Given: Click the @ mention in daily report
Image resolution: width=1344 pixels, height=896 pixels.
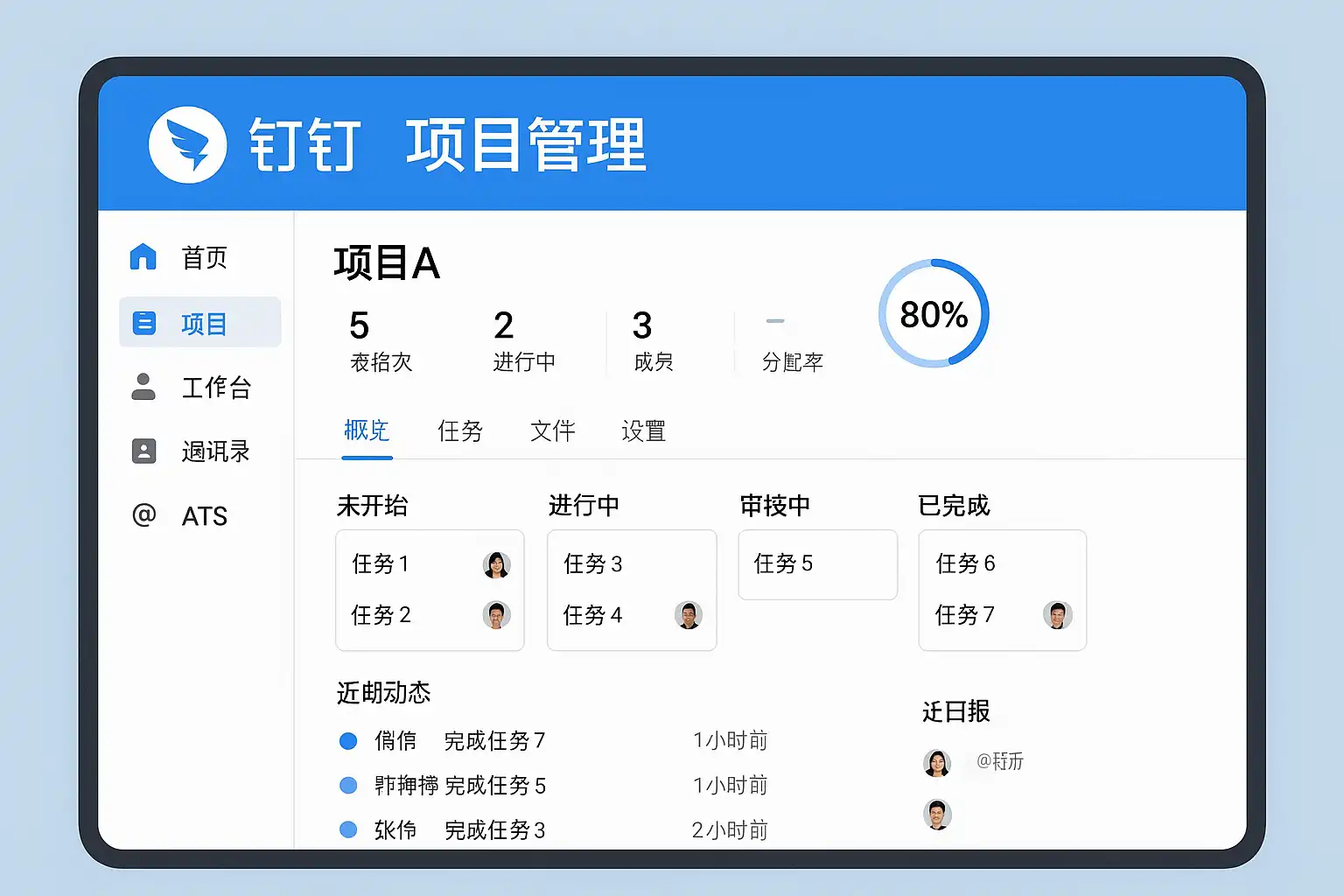Looking at the screenshot, I should [x=1000, y=761].
